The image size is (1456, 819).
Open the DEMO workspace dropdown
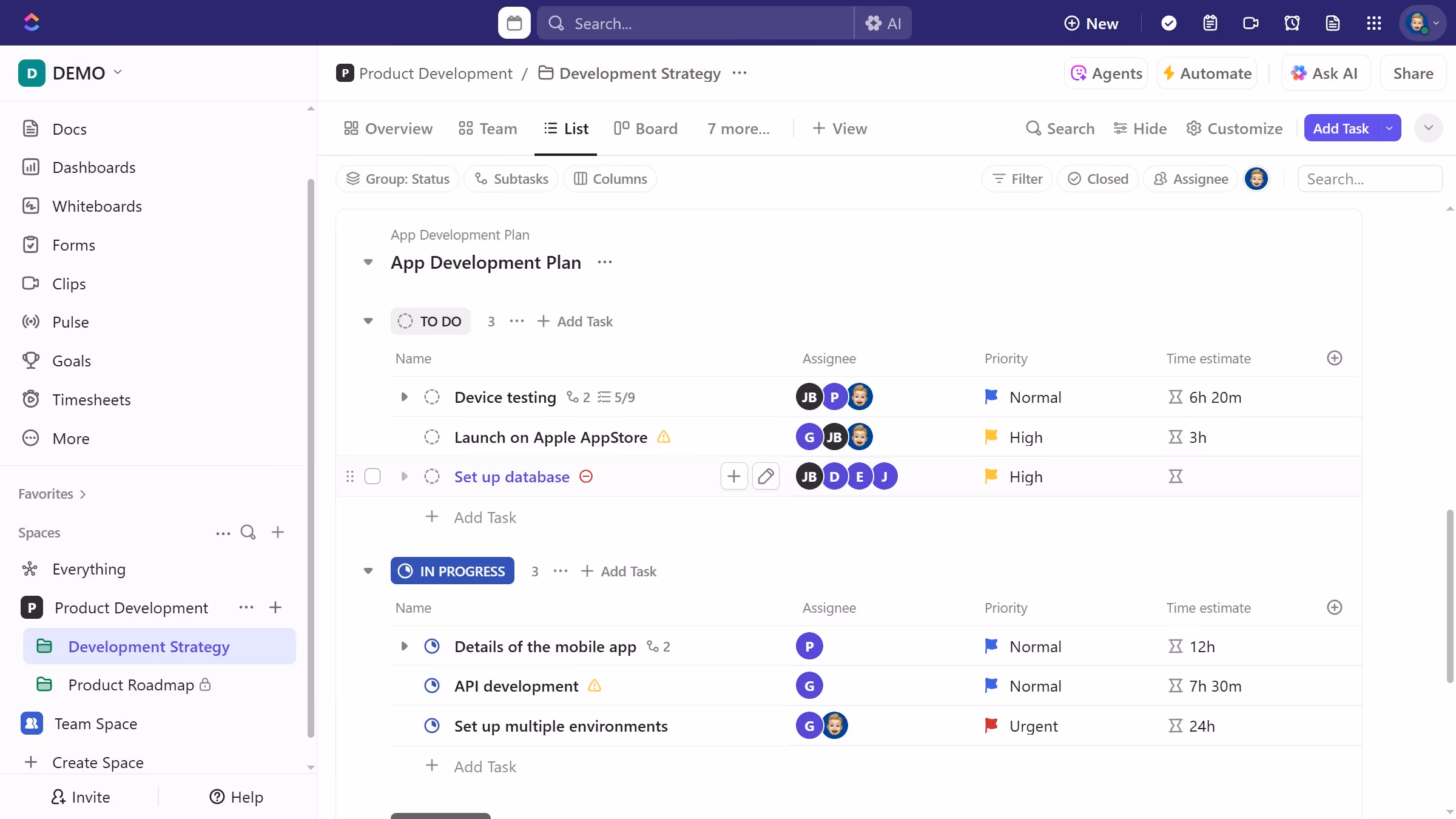[x=72, y=73]
